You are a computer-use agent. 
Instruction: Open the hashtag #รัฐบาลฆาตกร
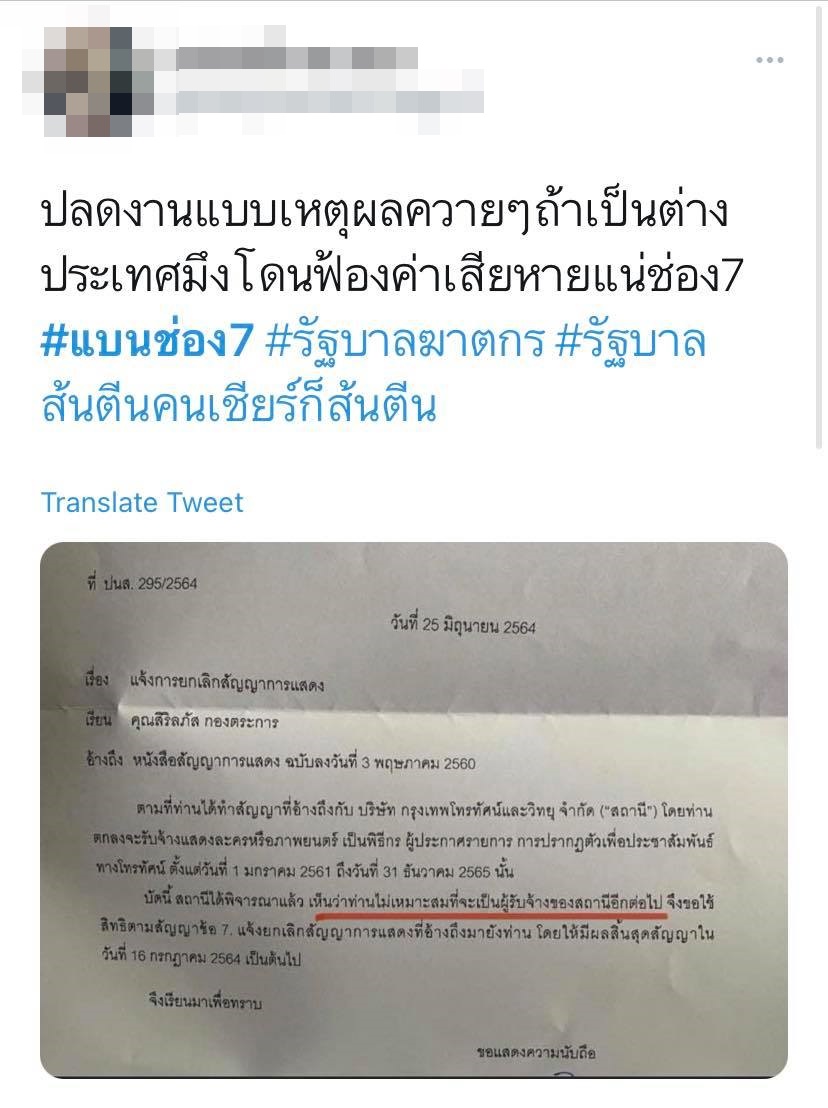pyautogui.click(x=406, y=341)
